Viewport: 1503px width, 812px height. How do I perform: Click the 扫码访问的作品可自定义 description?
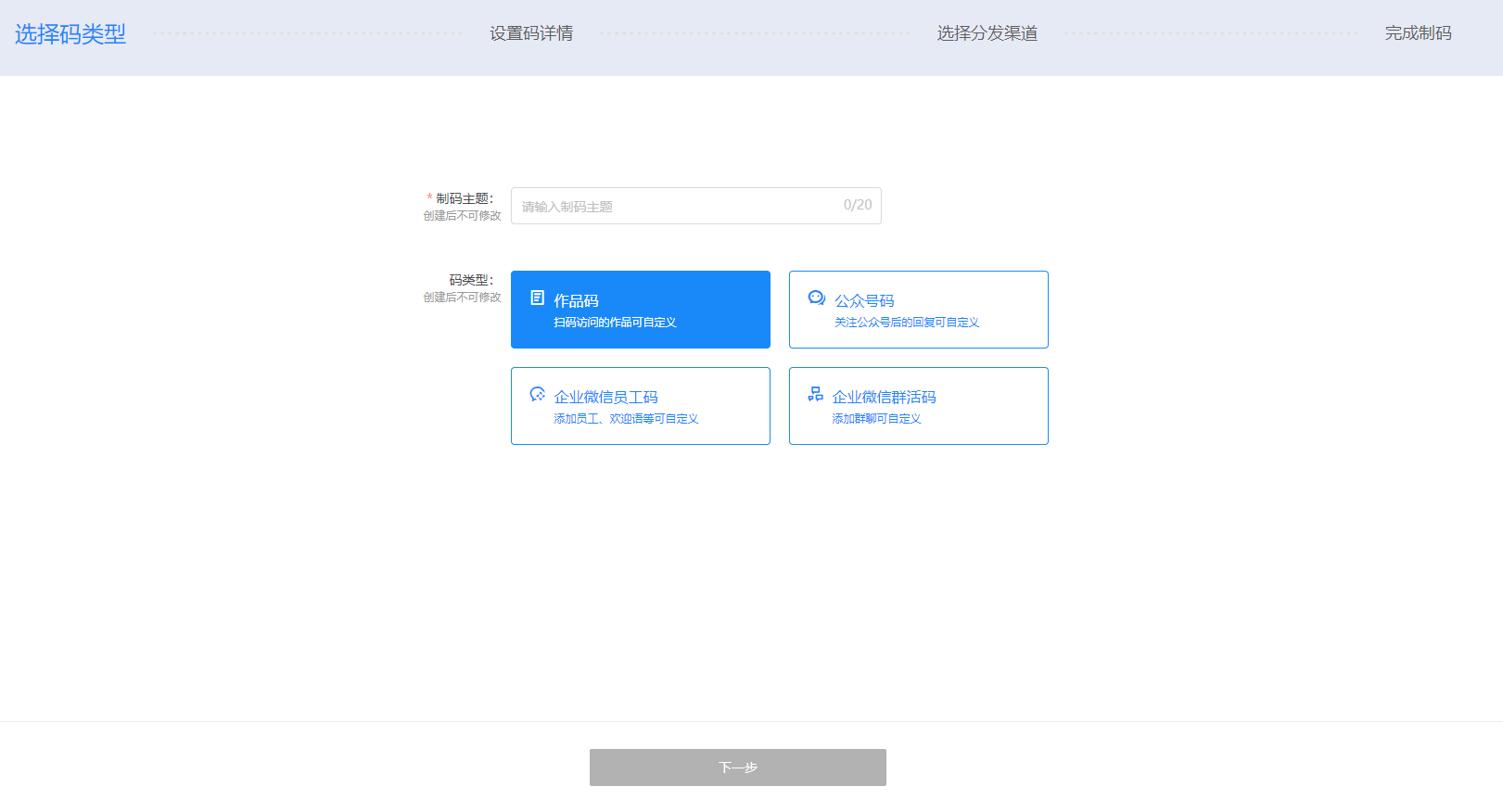[x=616, y=323]
